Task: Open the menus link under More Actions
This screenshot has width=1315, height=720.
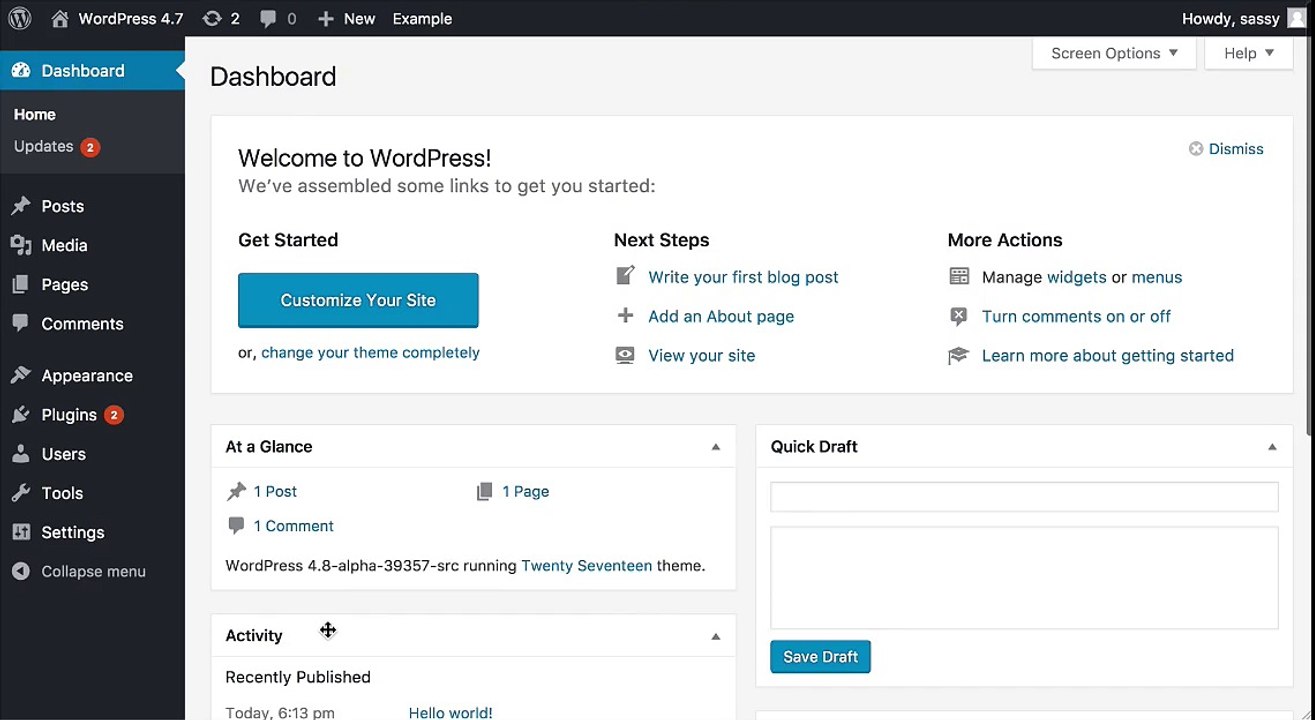Action: pyautogui.click(x=1156, y=277)
